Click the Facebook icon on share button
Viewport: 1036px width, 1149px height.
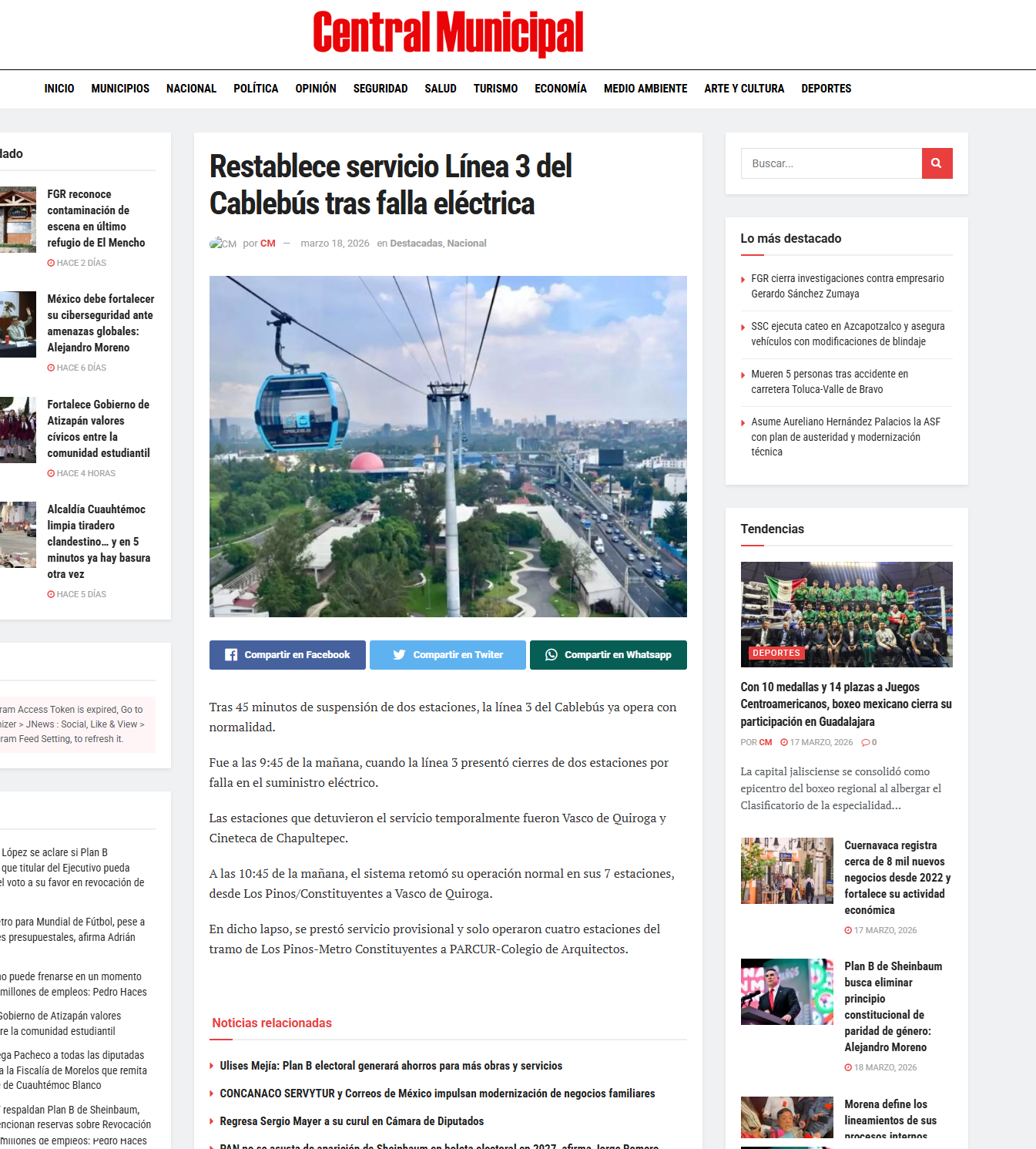click(x=231, y=655)
